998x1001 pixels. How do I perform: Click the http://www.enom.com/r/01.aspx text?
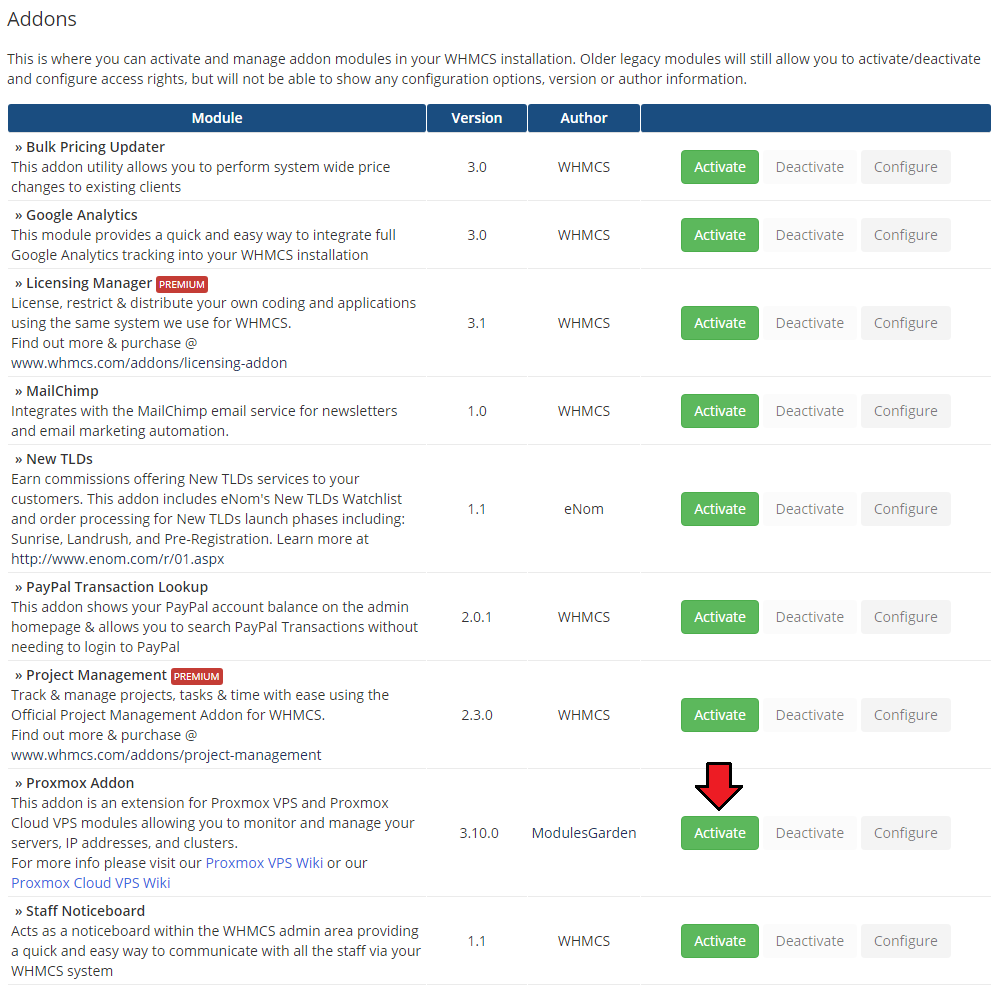pos(117,559)
